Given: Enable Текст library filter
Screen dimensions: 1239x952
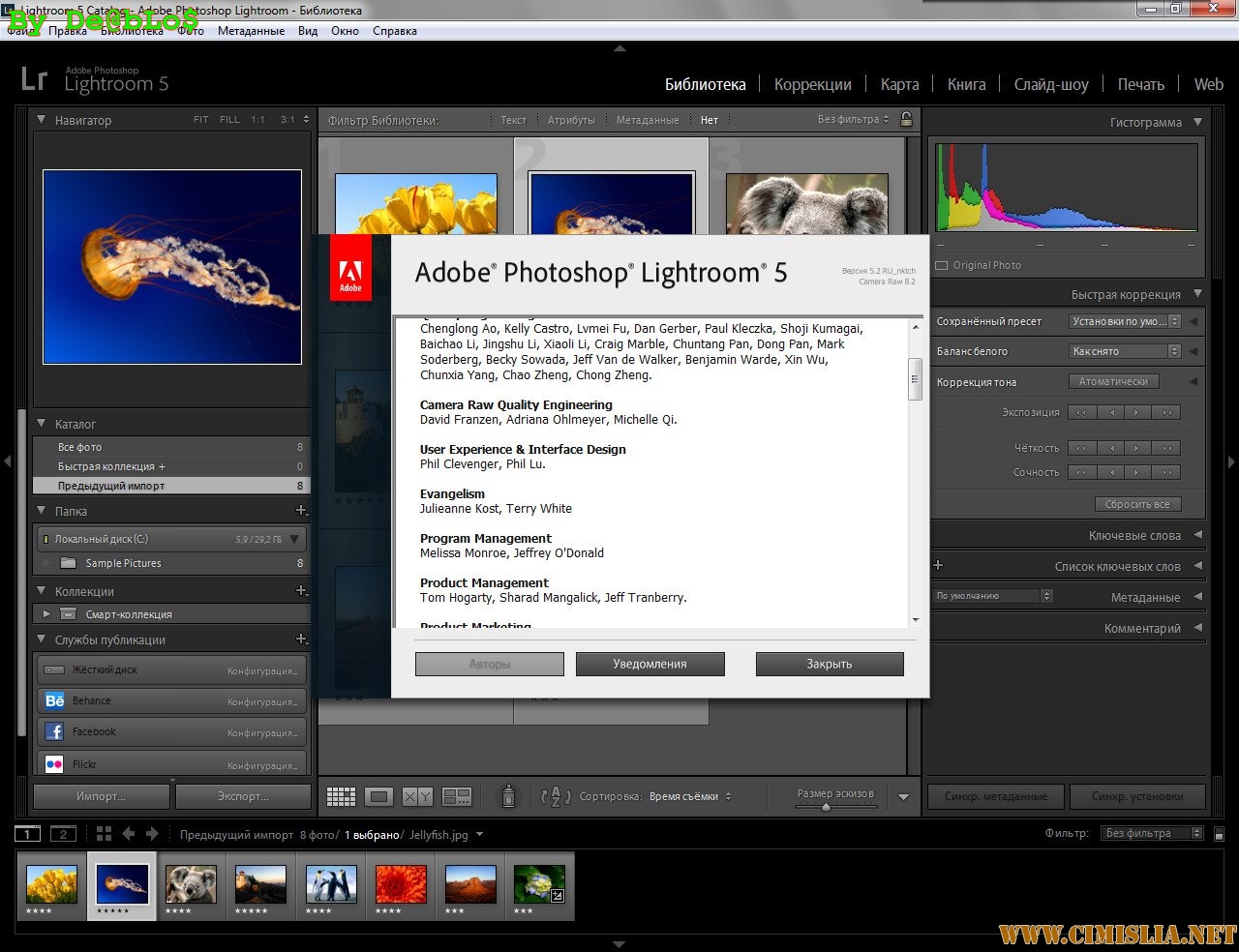Looking at the screenshot, I should (513, 120).
